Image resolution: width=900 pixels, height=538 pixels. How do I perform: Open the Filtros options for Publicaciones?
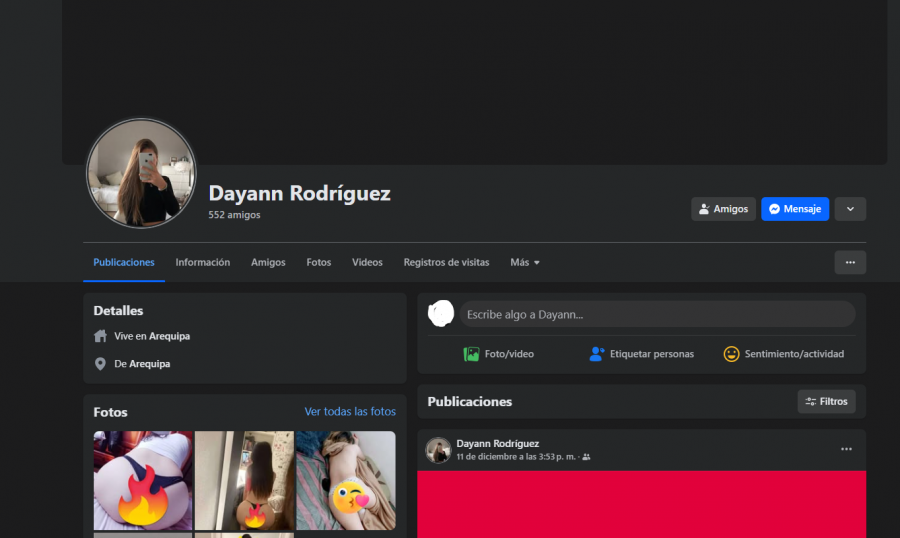point(826,401)
